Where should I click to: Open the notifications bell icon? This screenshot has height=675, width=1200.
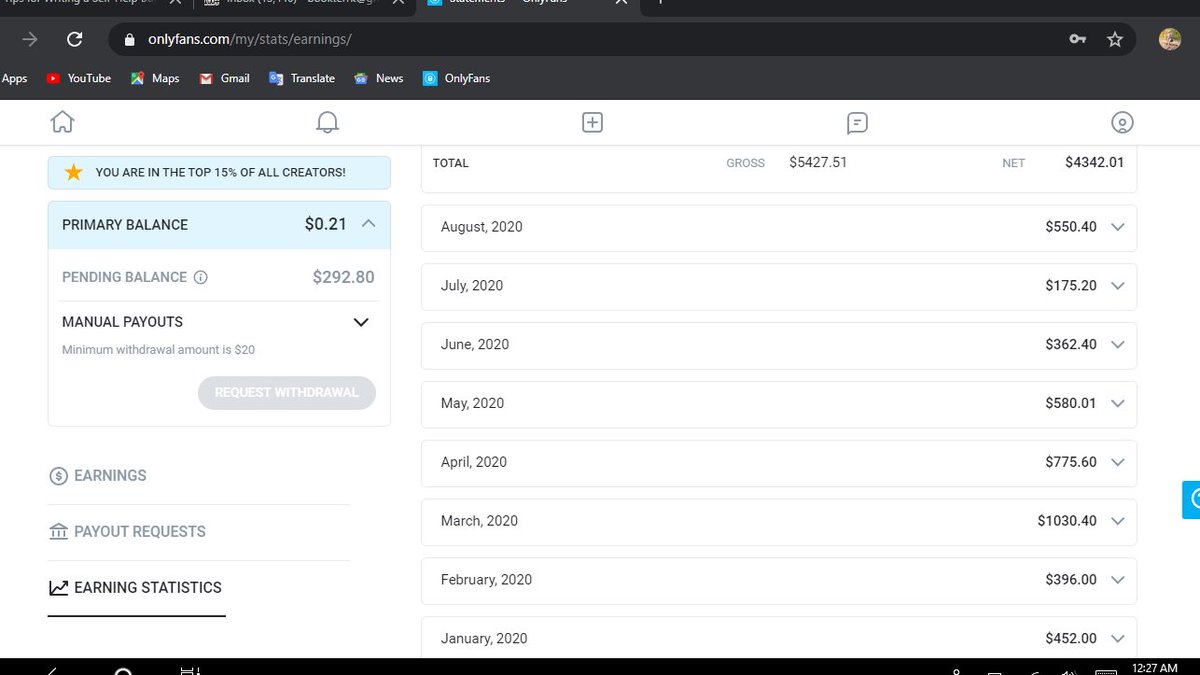[x=327, y=122]
